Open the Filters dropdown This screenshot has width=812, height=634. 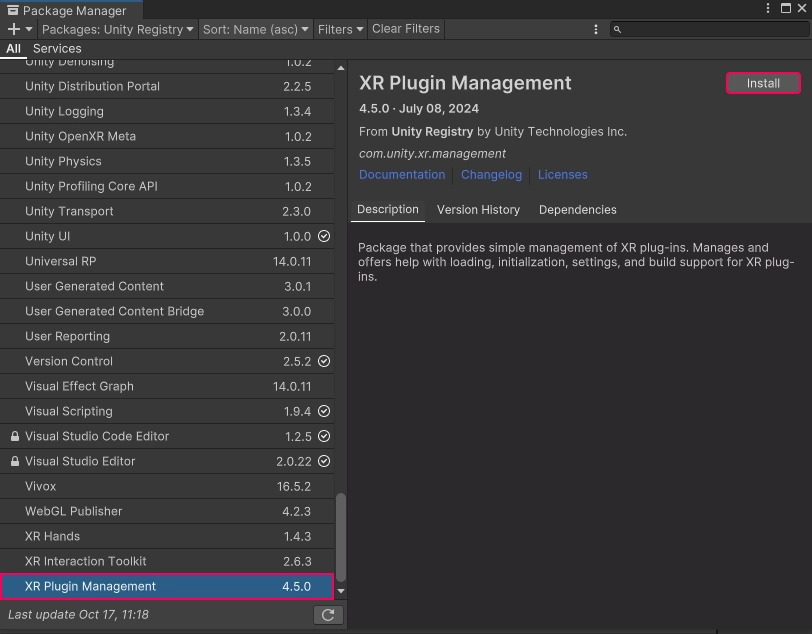click(340, 29)
